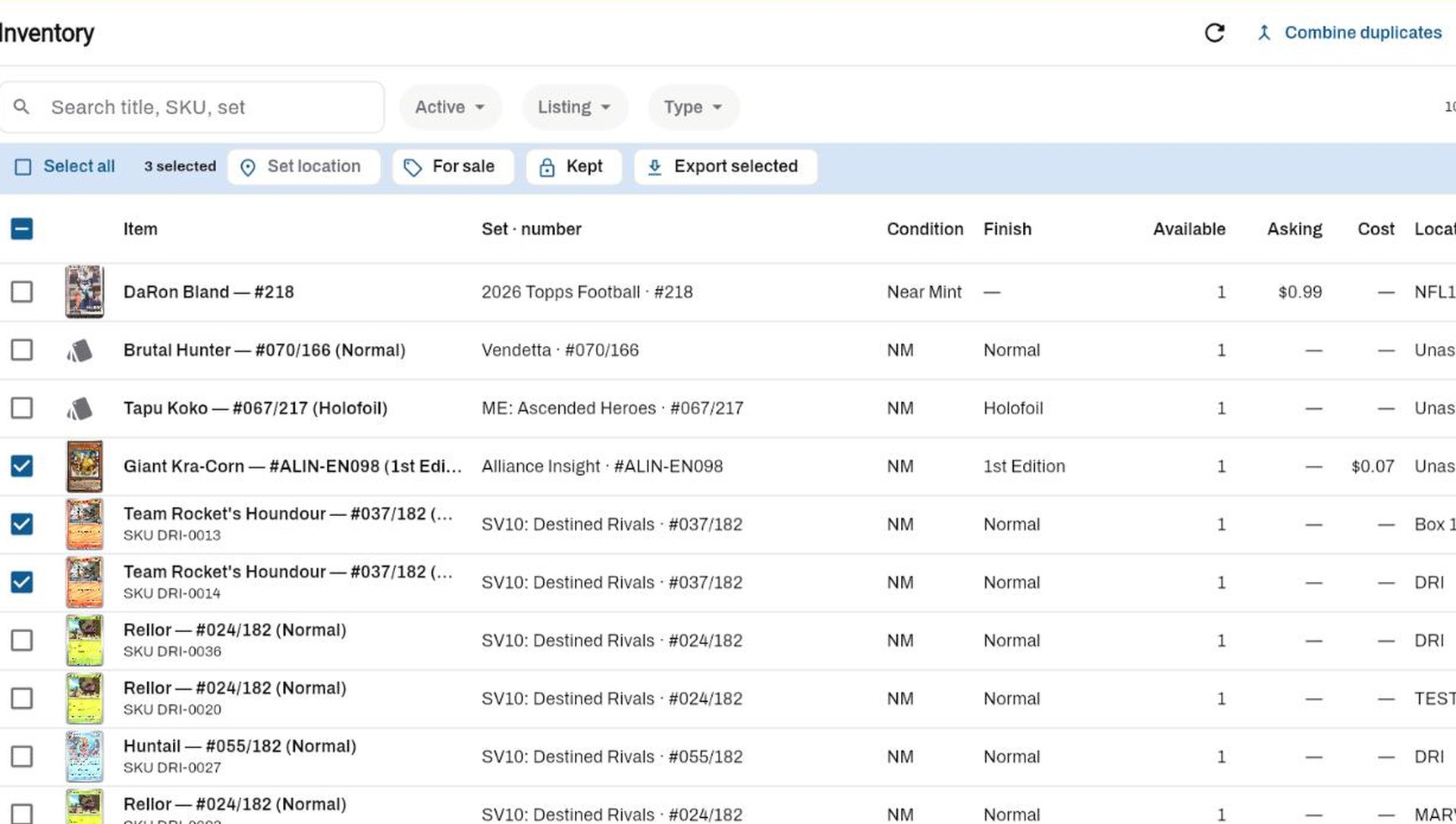Click Export selected button
Image resolution: width=1456 pixels, height=824 pixels.
click(x=726, y=167)
